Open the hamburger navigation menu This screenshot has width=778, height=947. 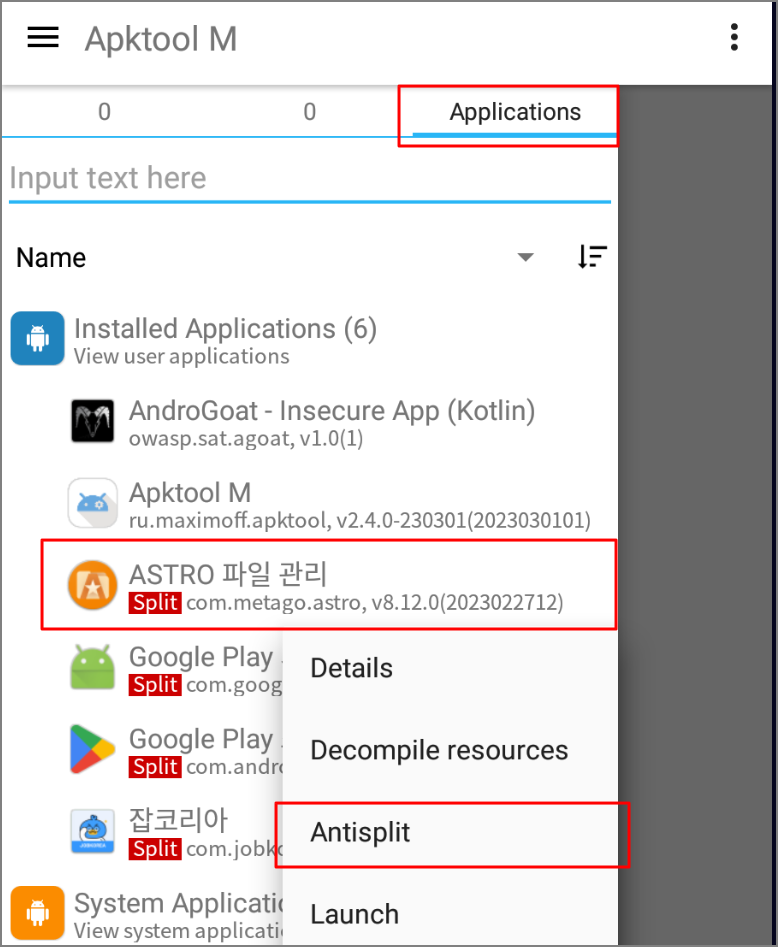click(43, 37)
